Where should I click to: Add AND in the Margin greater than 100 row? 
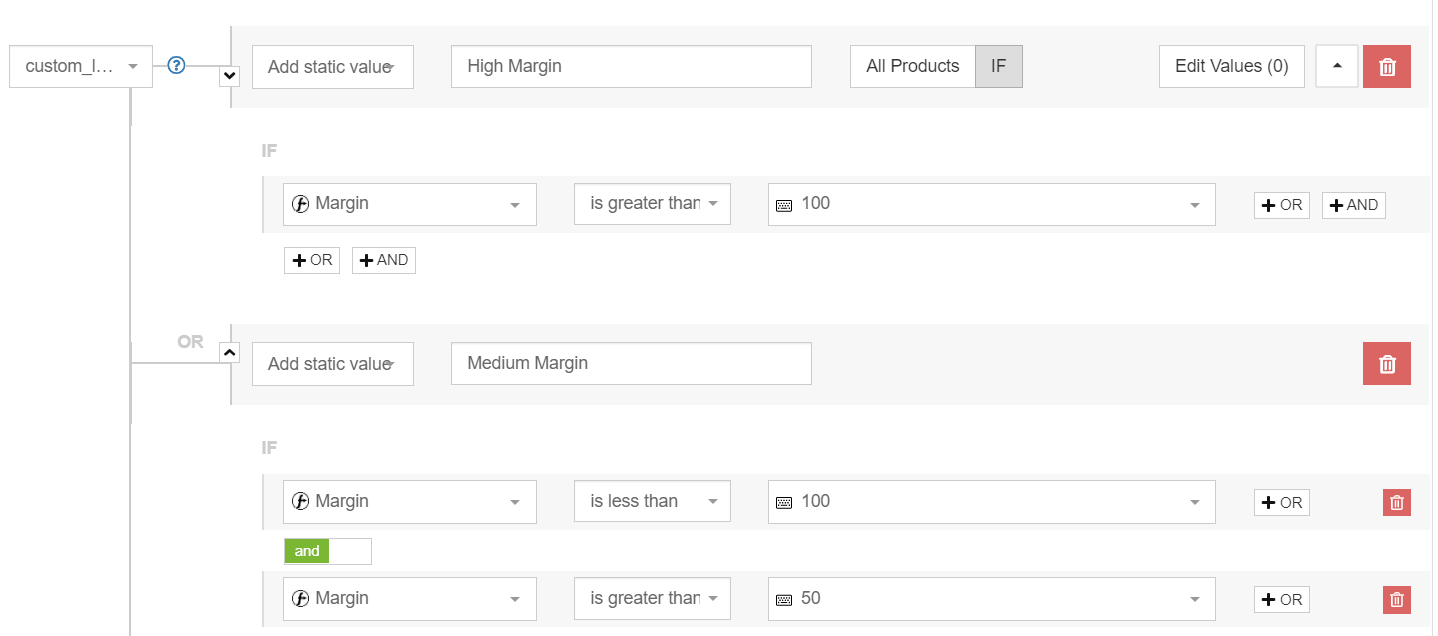(1354, 205)
